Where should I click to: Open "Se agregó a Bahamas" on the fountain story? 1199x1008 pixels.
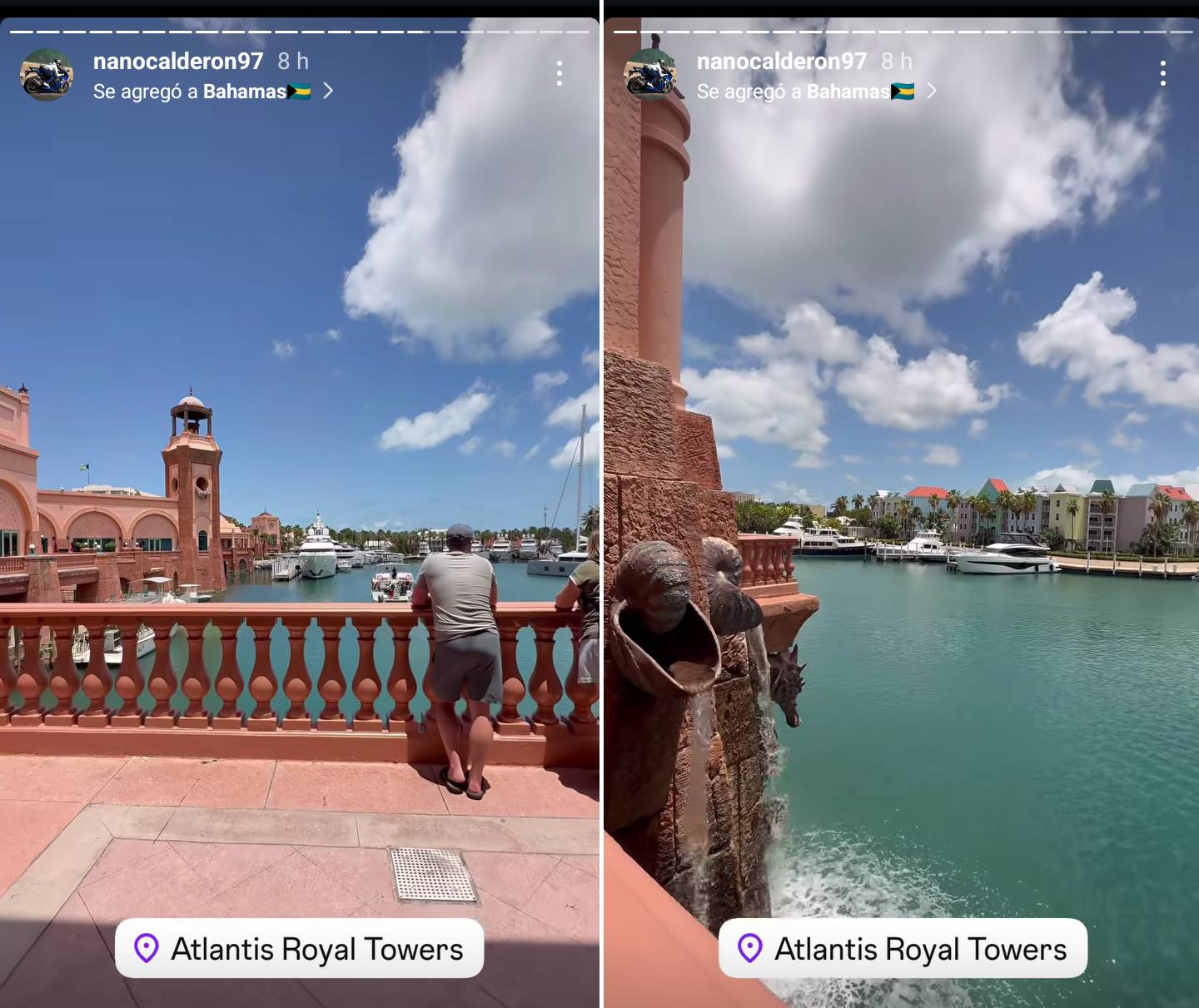[793, 92]
